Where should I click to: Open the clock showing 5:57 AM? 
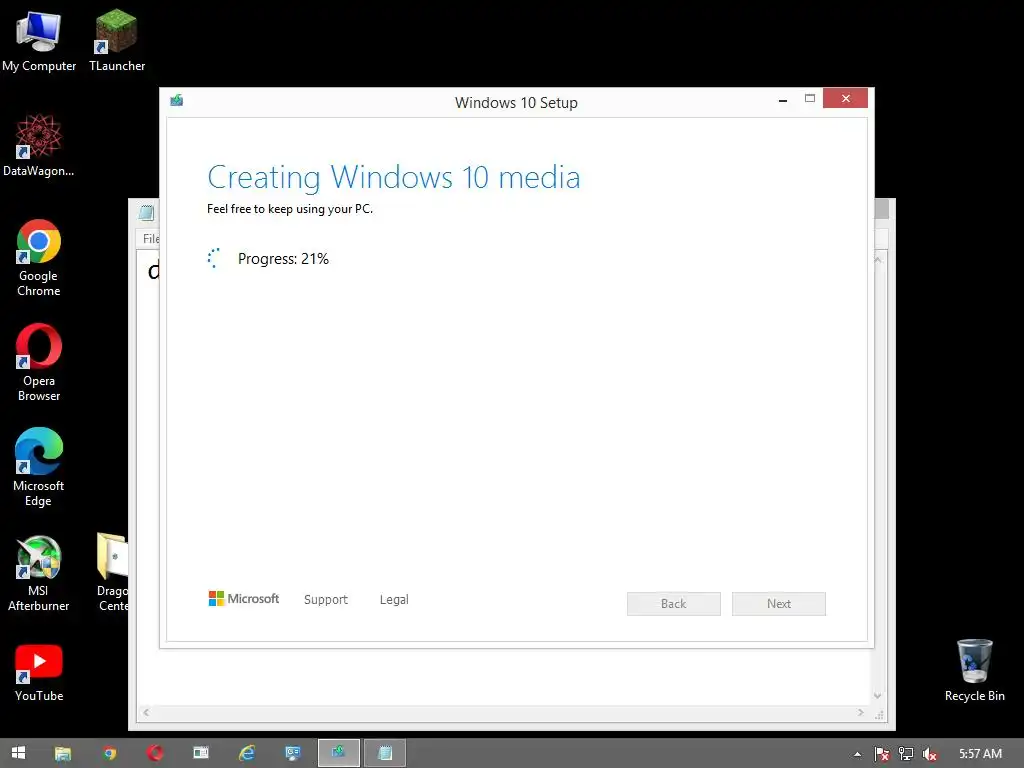tap(980, 754)
